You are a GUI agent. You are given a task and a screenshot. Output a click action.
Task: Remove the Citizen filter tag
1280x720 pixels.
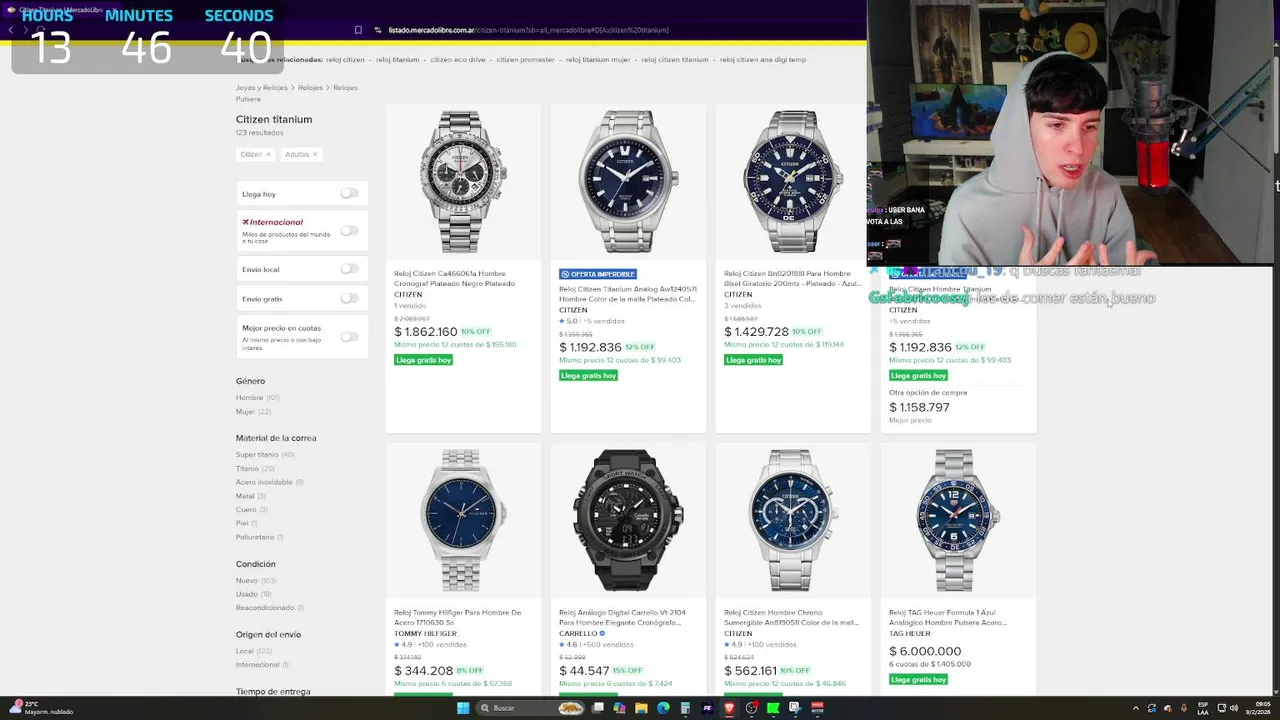268,154
